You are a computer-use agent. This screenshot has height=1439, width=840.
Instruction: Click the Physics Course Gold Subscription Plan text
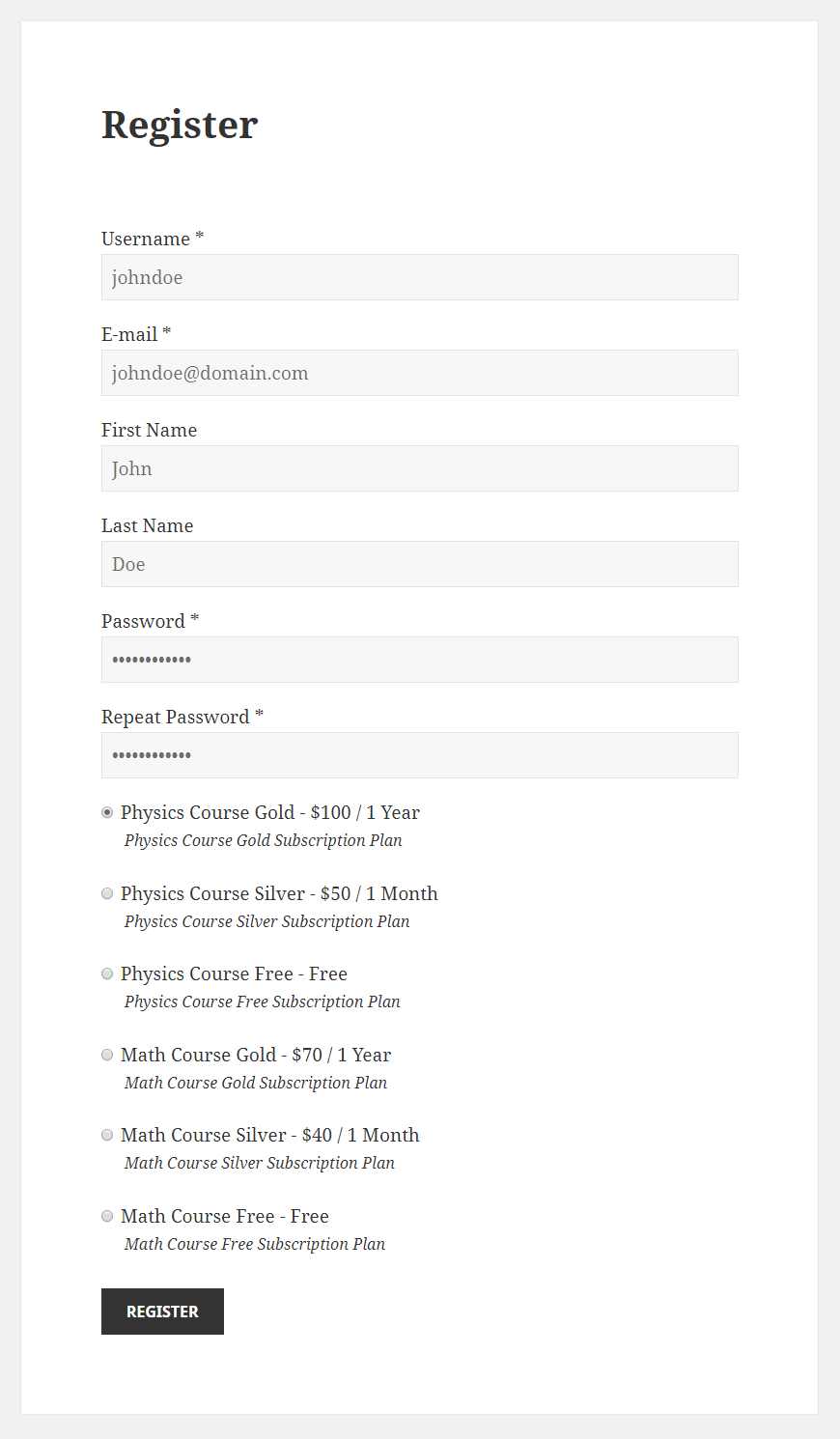263,840
